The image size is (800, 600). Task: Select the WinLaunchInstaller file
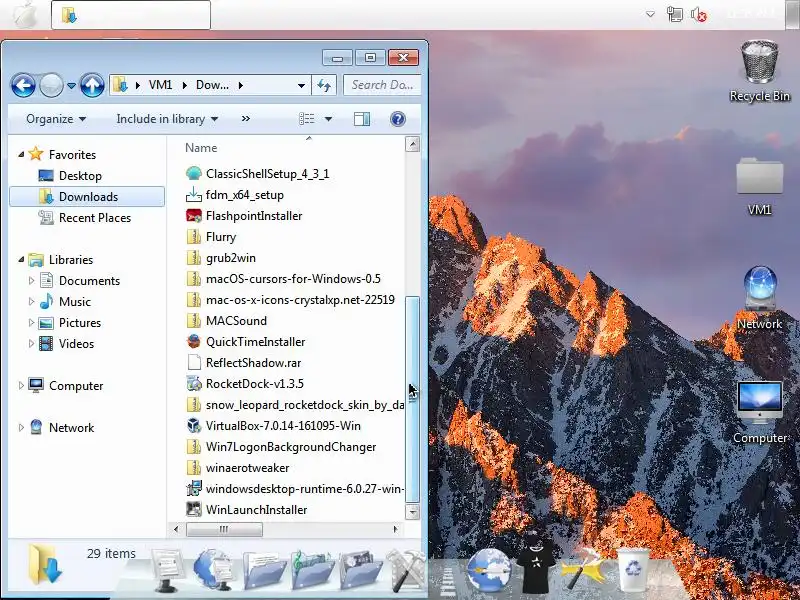[x=256, y=510]
